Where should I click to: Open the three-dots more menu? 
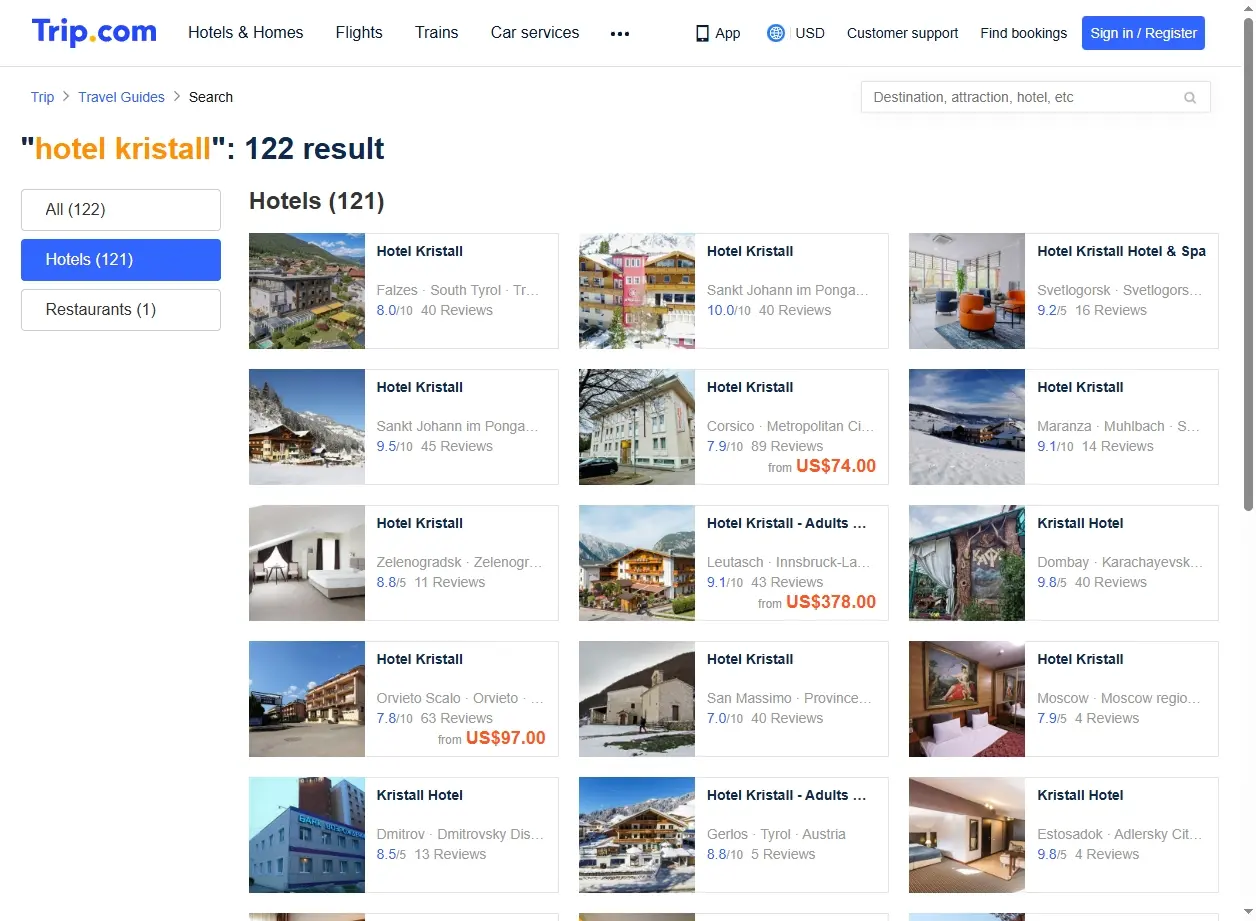coord(620,33)
